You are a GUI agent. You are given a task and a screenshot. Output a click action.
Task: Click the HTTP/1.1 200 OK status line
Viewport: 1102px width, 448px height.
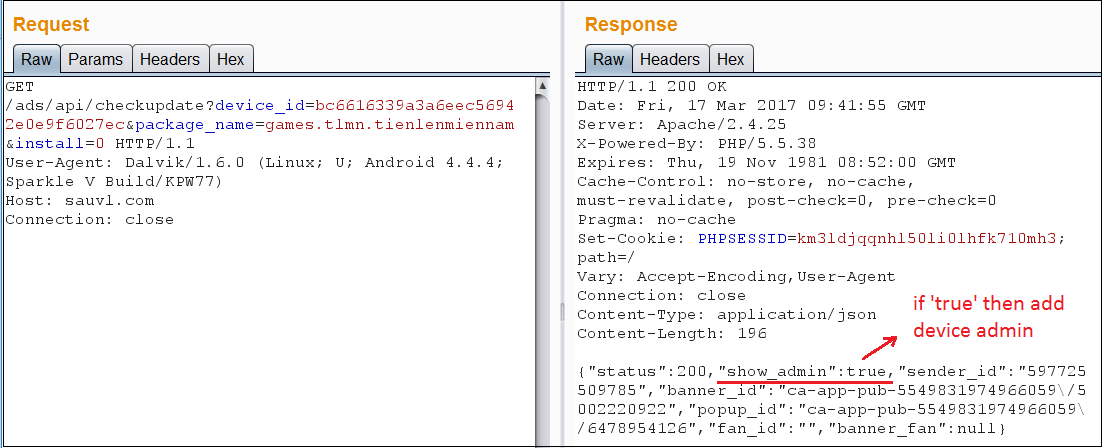[652, 87]
